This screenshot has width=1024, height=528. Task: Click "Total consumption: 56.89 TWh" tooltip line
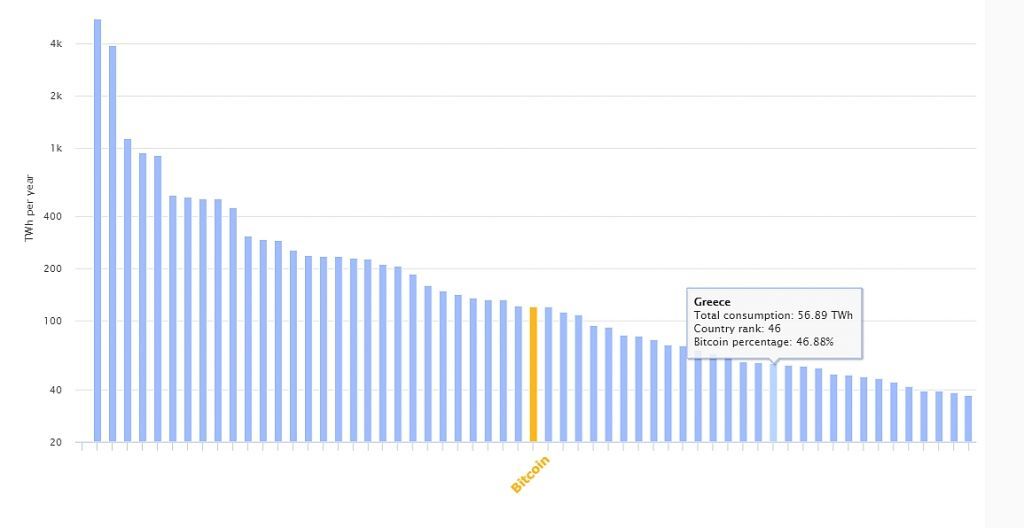(773, 316)
